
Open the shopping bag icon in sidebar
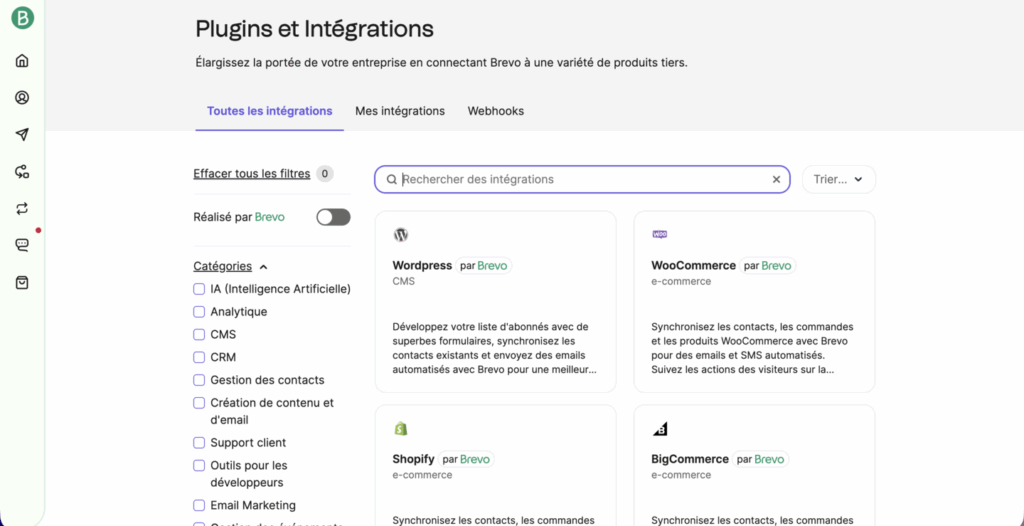click(x=22, y=283)
